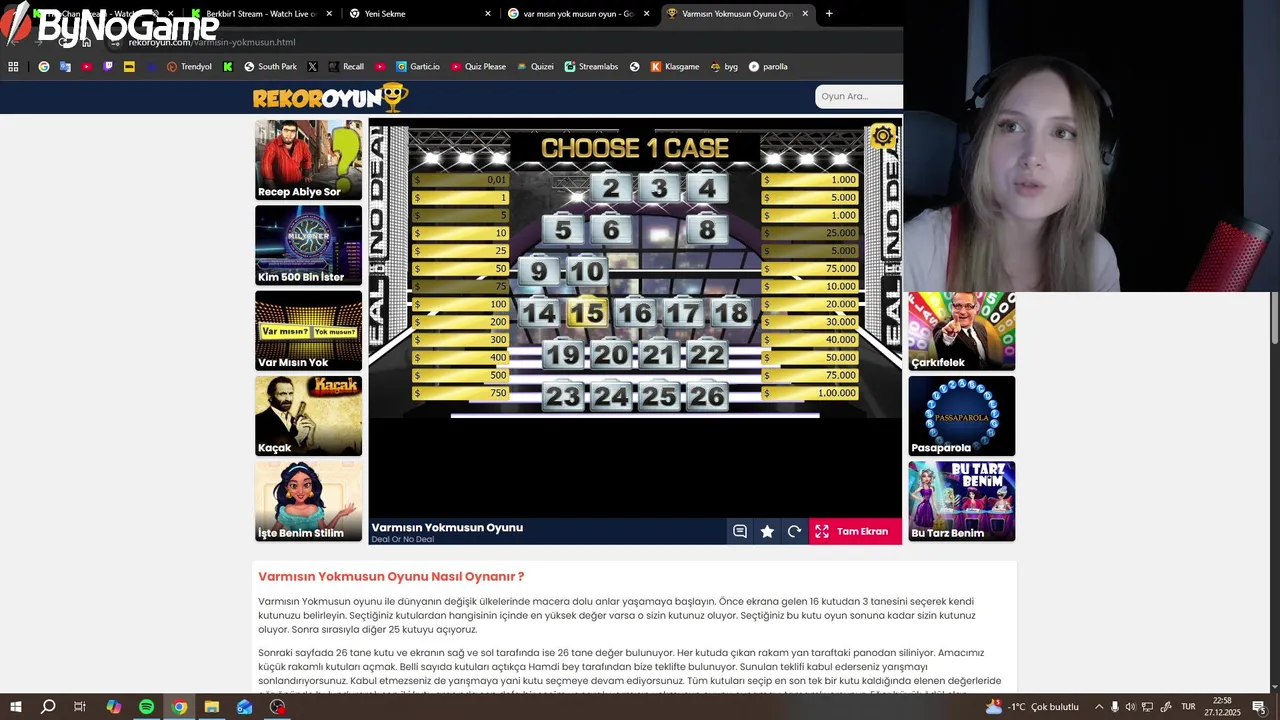This screenshot has width=1280, height=720.
Task: Open the South Park bookmark
Action: click(x=270, y=67)
